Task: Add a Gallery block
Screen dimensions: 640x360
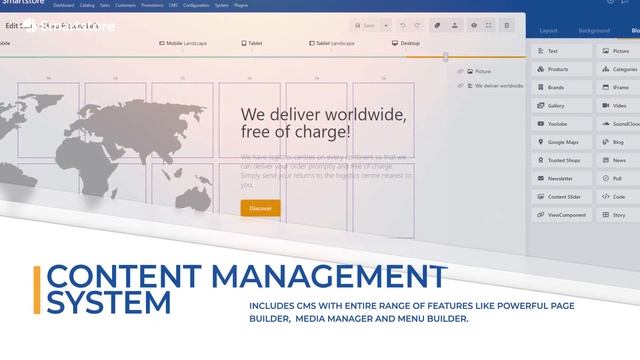Action: click(x=562, y=106)
